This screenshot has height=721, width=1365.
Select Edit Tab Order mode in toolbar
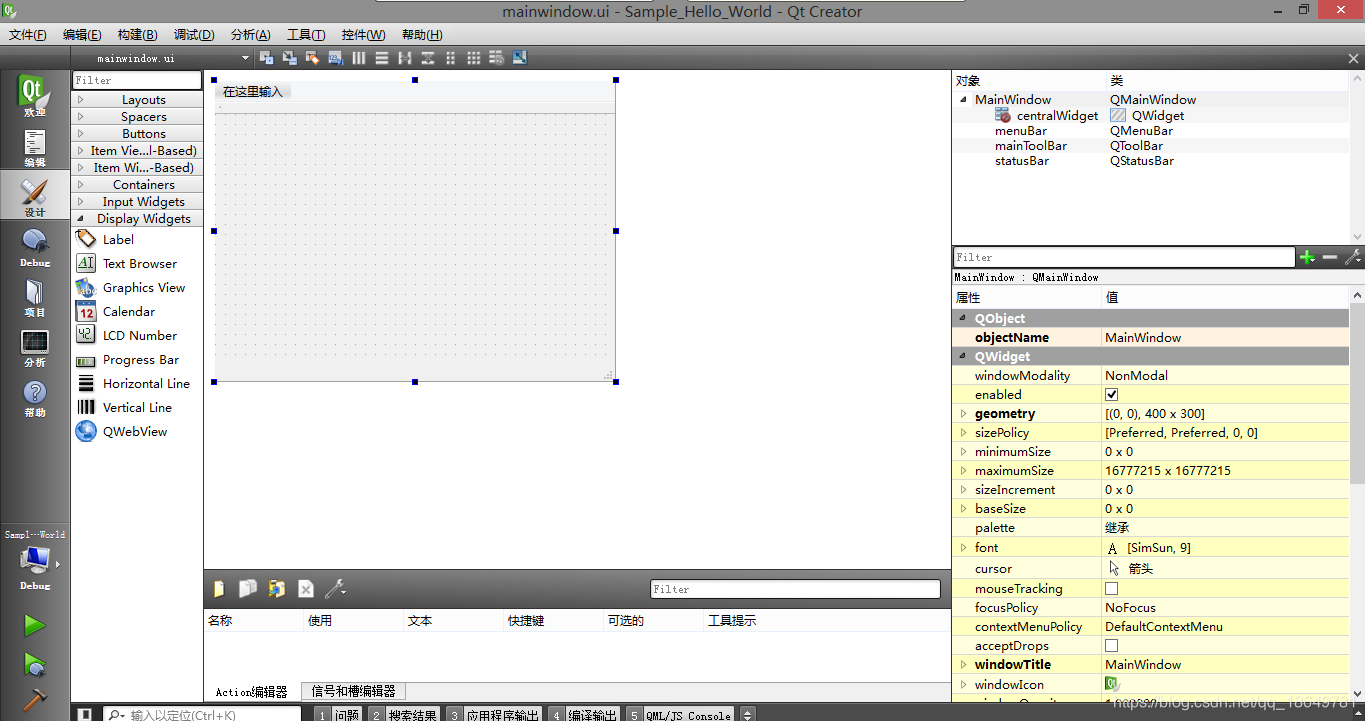click(x=336, y=58)
